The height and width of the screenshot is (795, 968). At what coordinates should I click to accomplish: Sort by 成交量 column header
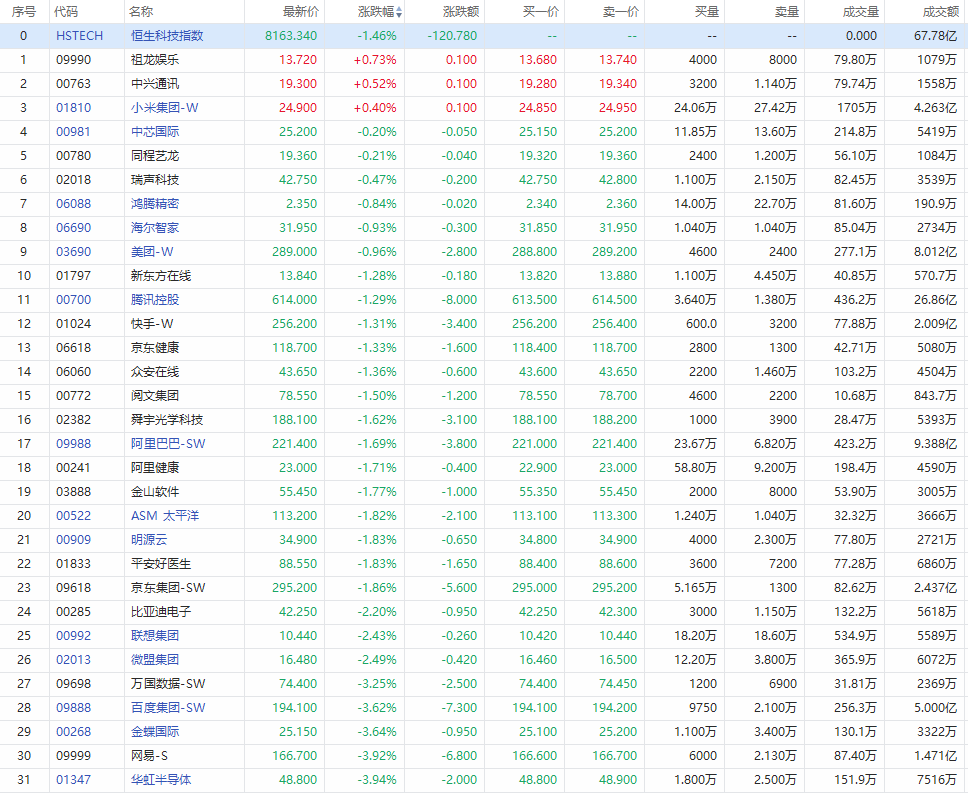pyautogui.click(x=861, y=12)
